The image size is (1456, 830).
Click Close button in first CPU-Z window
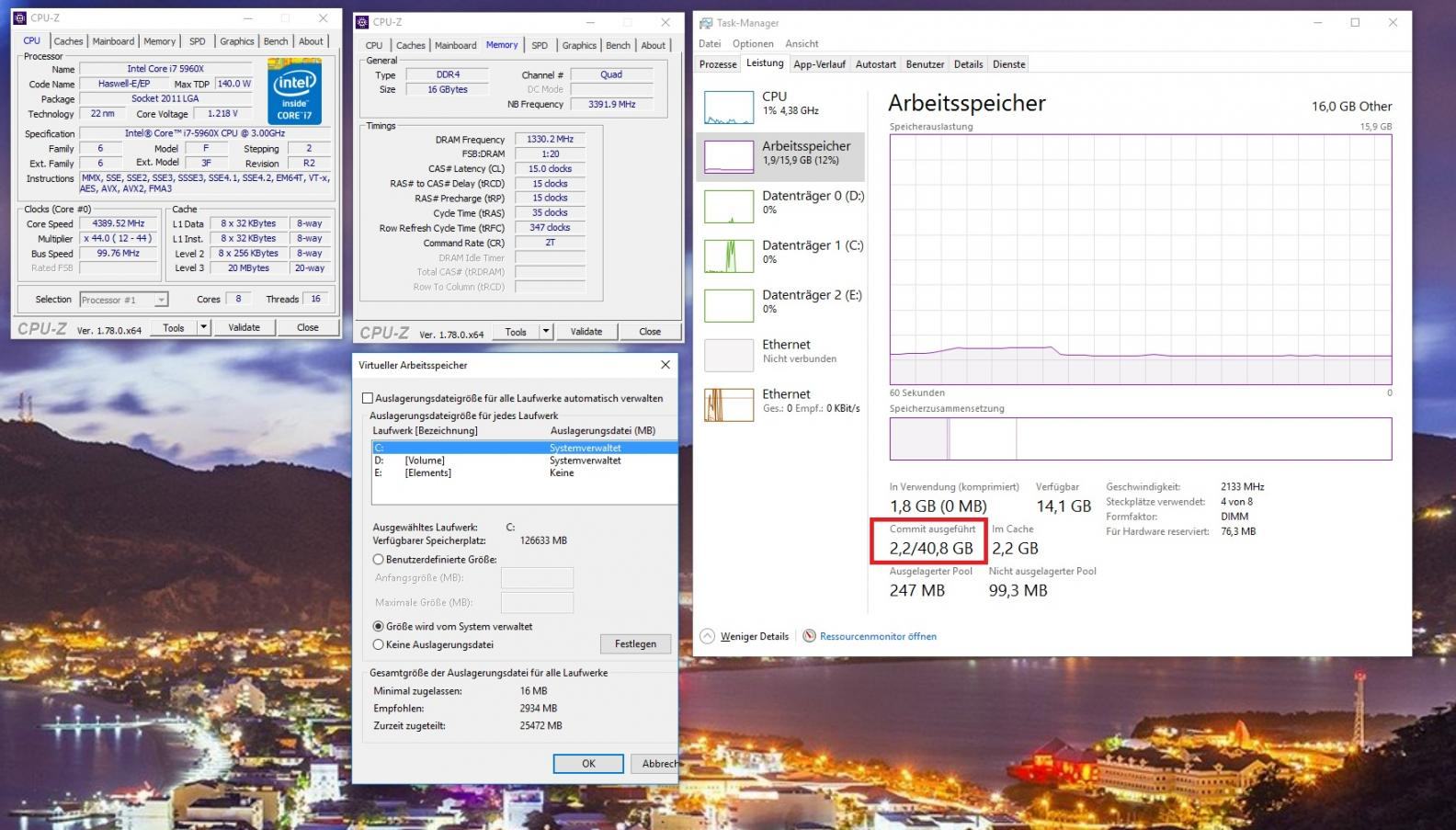coord(308,327)
